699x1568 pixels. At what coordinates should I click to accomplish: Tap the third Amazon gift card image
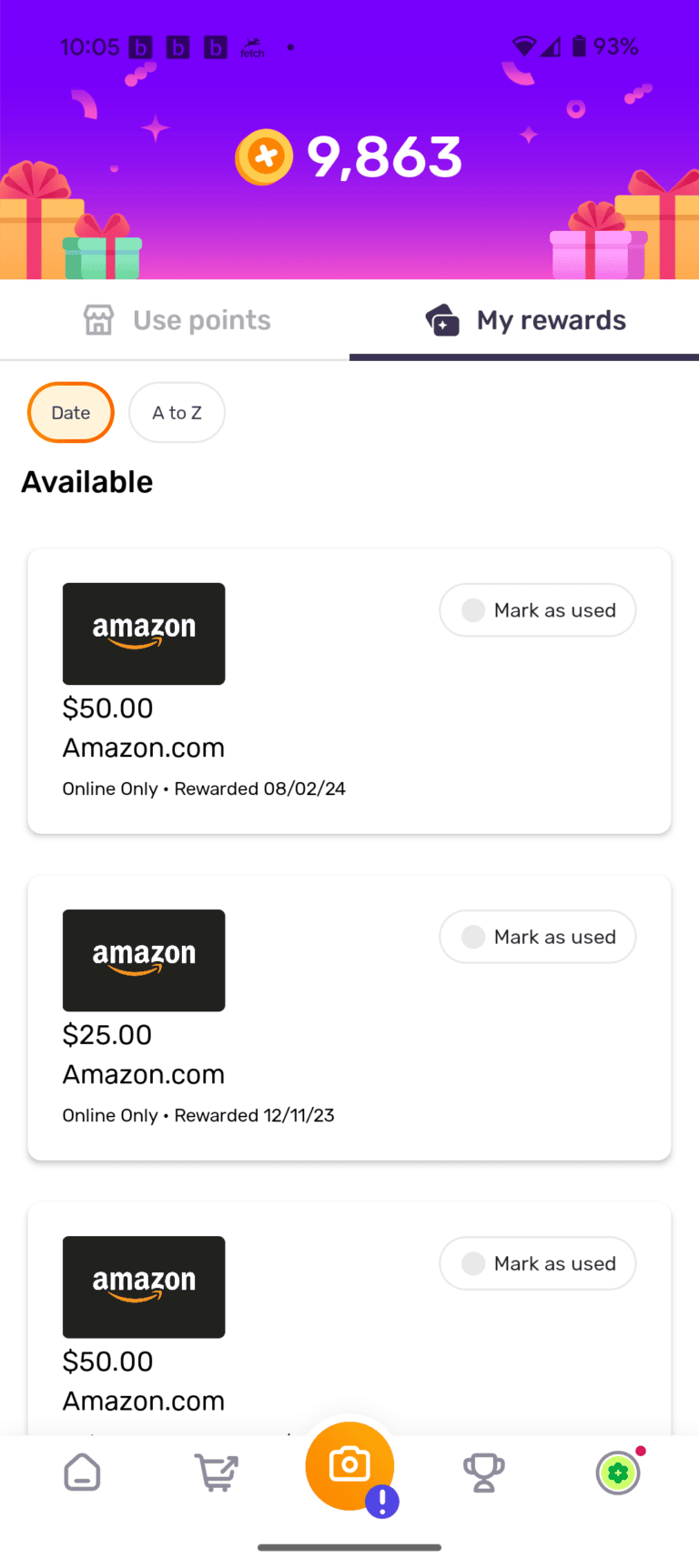pos(144,1287)
